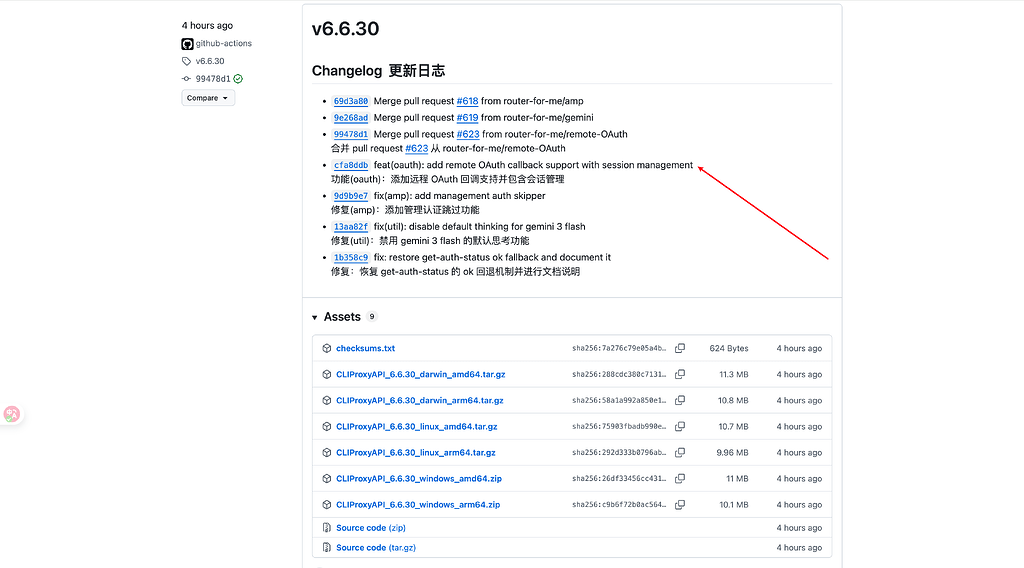Open pull request #623 in the English line
This screenshot has width=1024, height=568.
pyautogui.click(x=468, y=134)
